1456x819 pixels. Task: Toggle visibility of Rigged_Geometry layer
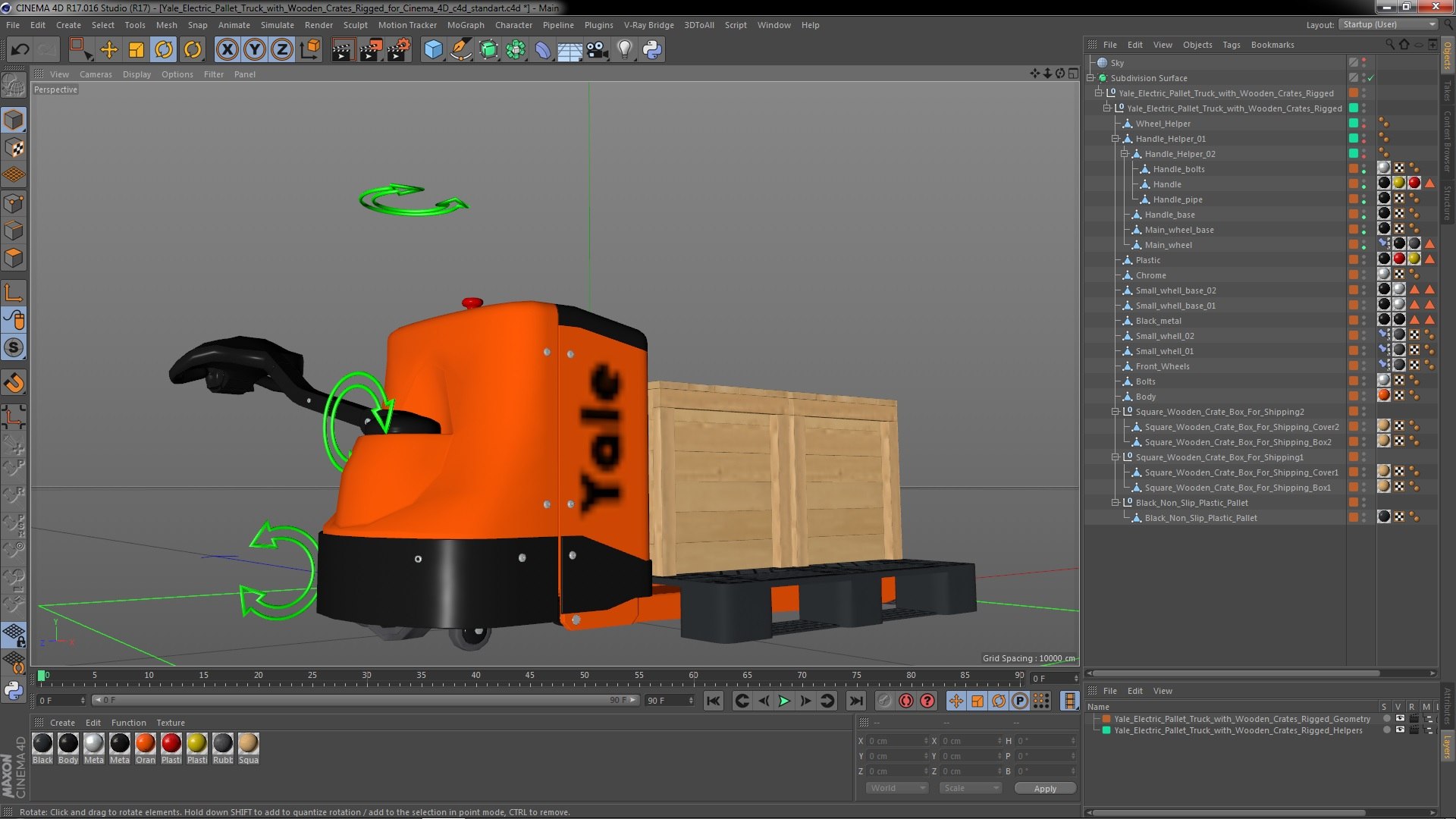(1401, 719)
